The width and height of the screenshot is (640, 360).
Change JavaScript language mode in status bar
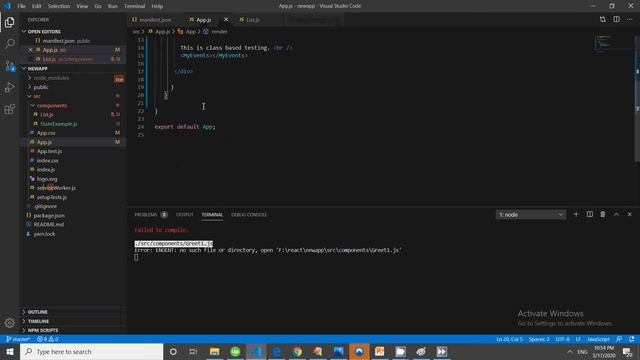[598, 339]
